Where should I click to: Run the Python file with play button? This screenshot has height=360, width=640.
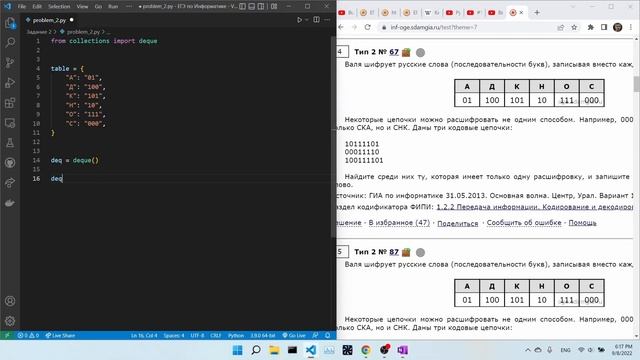pos(299,20)
